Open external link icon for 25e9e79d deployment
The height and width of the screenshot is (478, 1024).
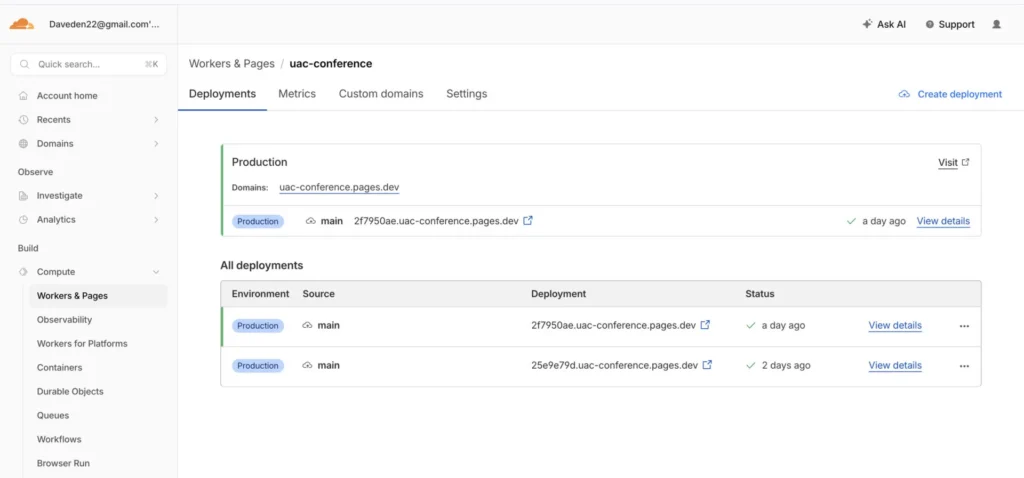point(707,365)
